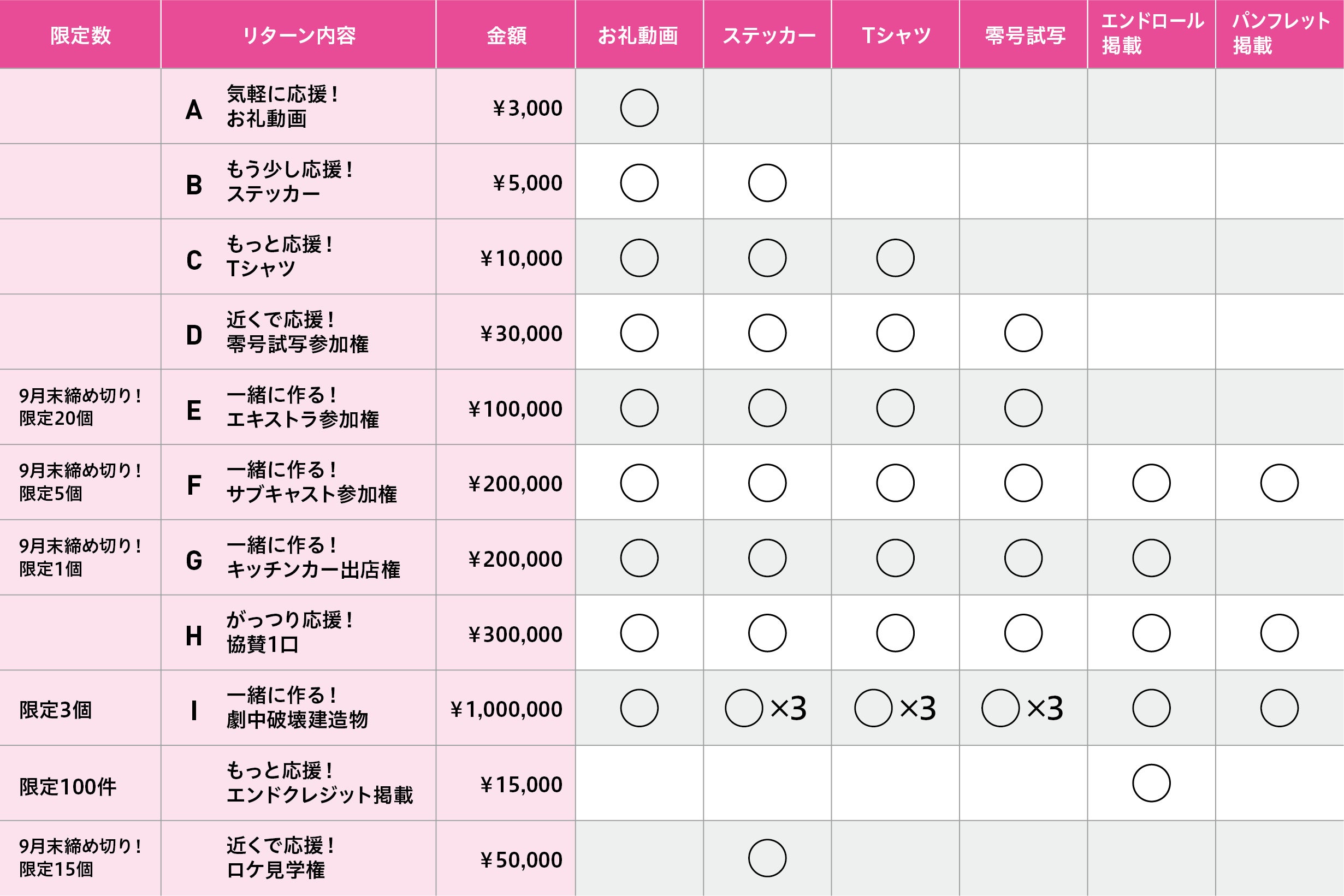Click the 零号試写参加権 return name

(297, 344)
